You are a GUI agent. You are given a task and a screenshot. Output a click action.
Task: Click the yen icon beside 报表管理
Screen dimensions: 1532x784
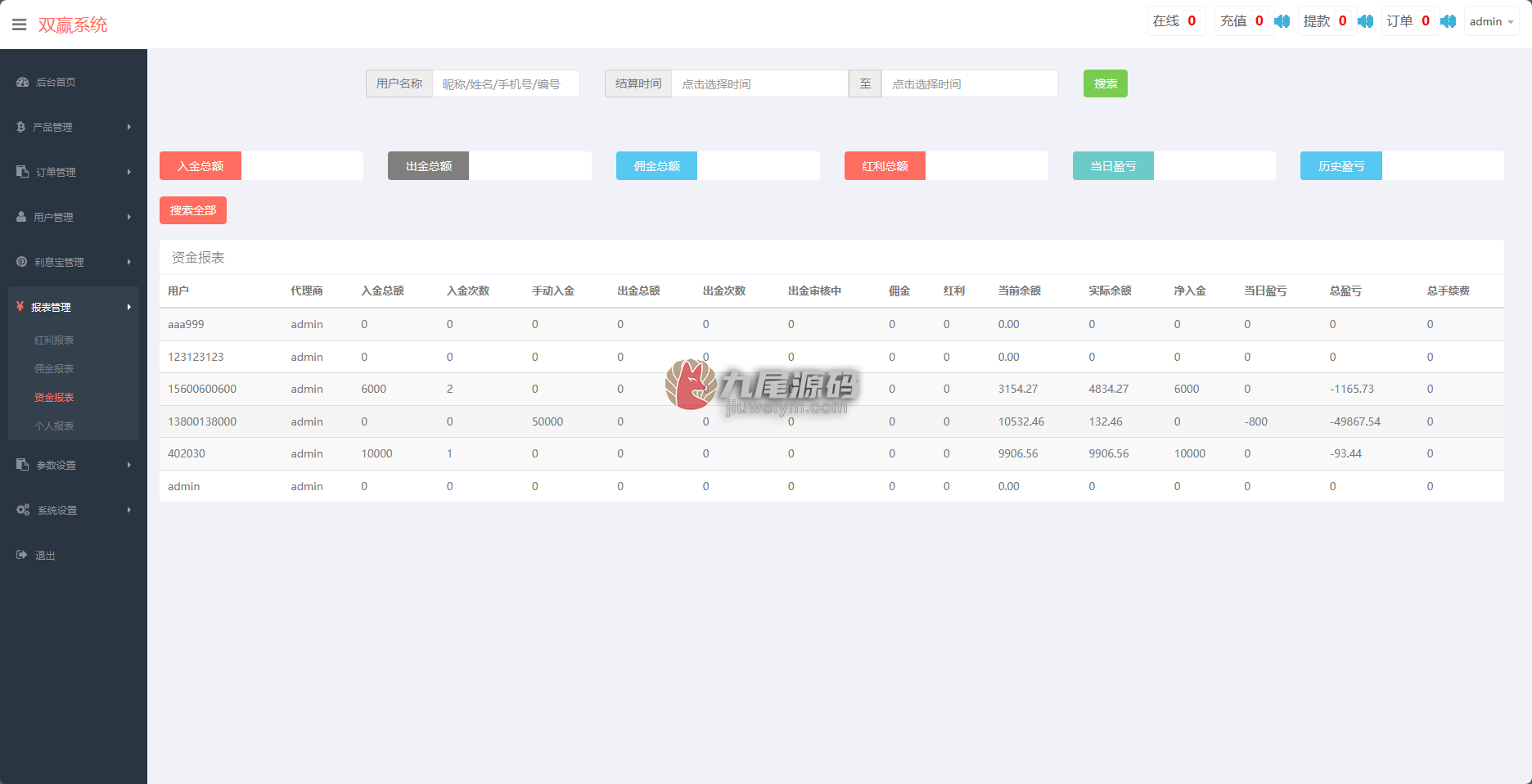20,306
